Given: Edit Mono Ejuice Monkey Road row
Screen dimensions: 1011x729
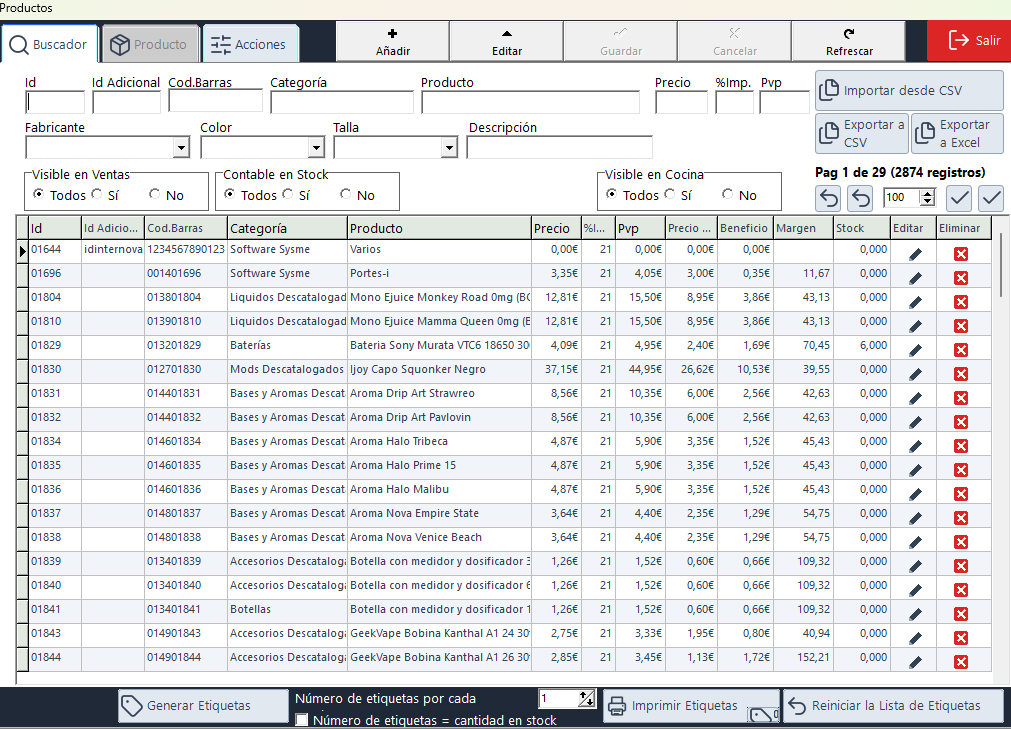Looking at the screenshot, I should tap(915, 302).
